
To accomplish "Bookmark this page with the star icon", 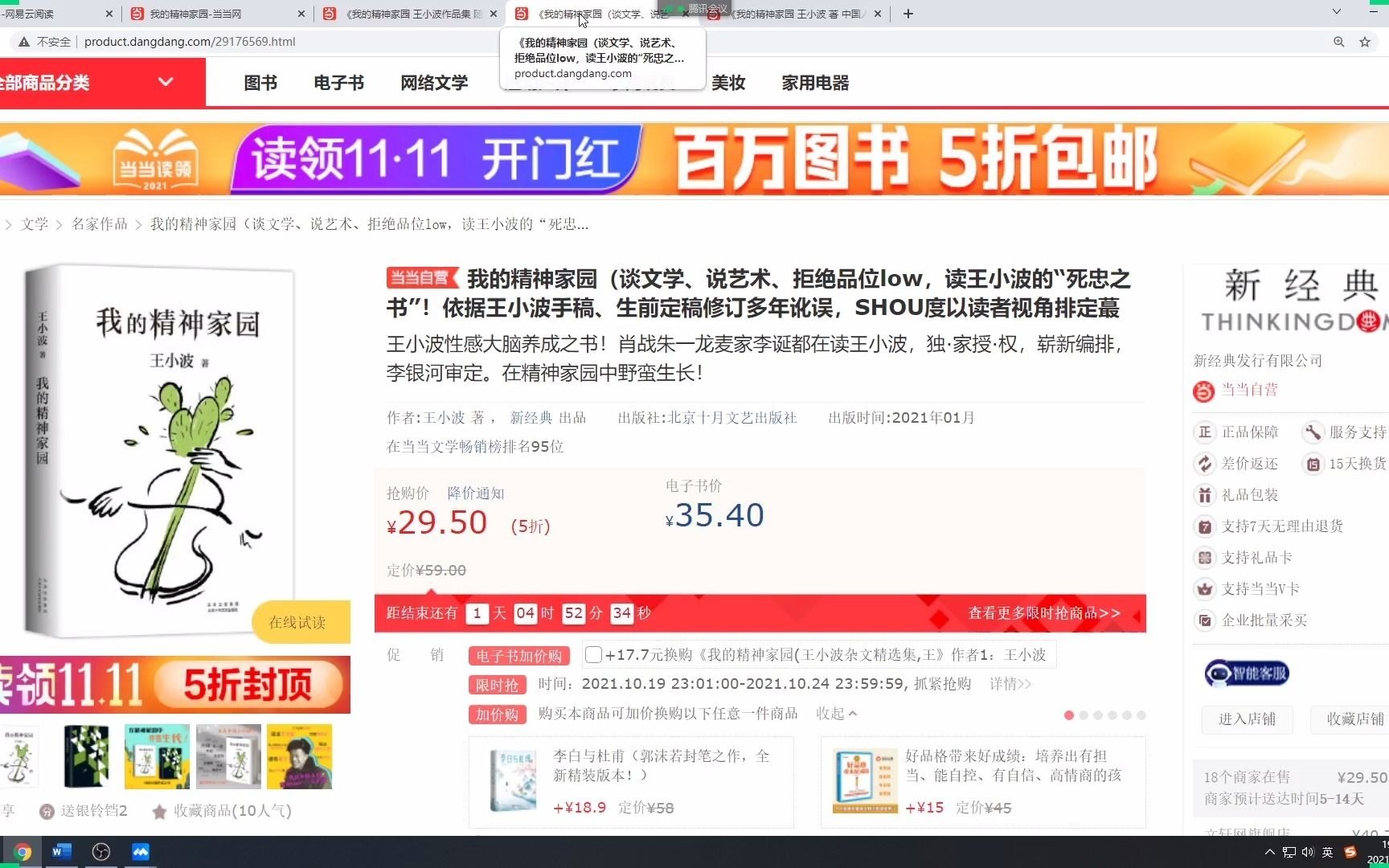I will 1365,42.
